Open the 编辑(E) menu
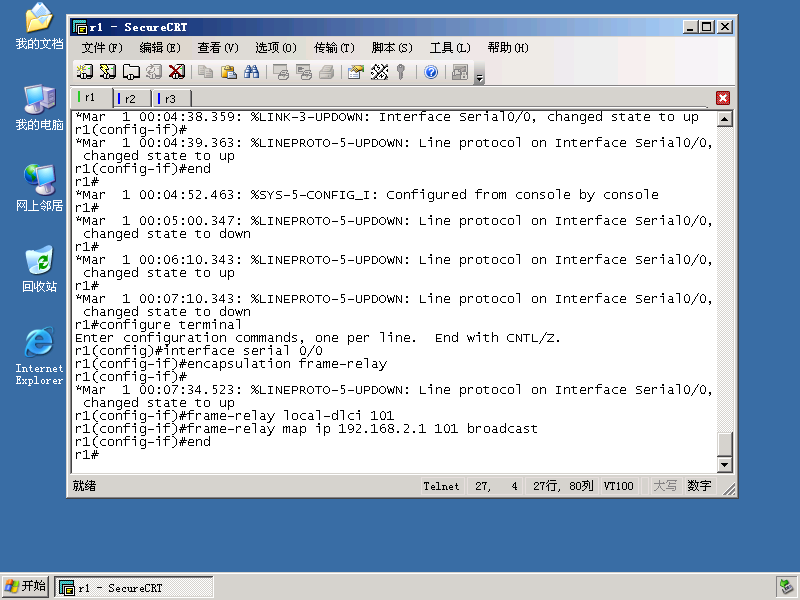The width and height of the screenshot is (800, 600). point(160,48)
